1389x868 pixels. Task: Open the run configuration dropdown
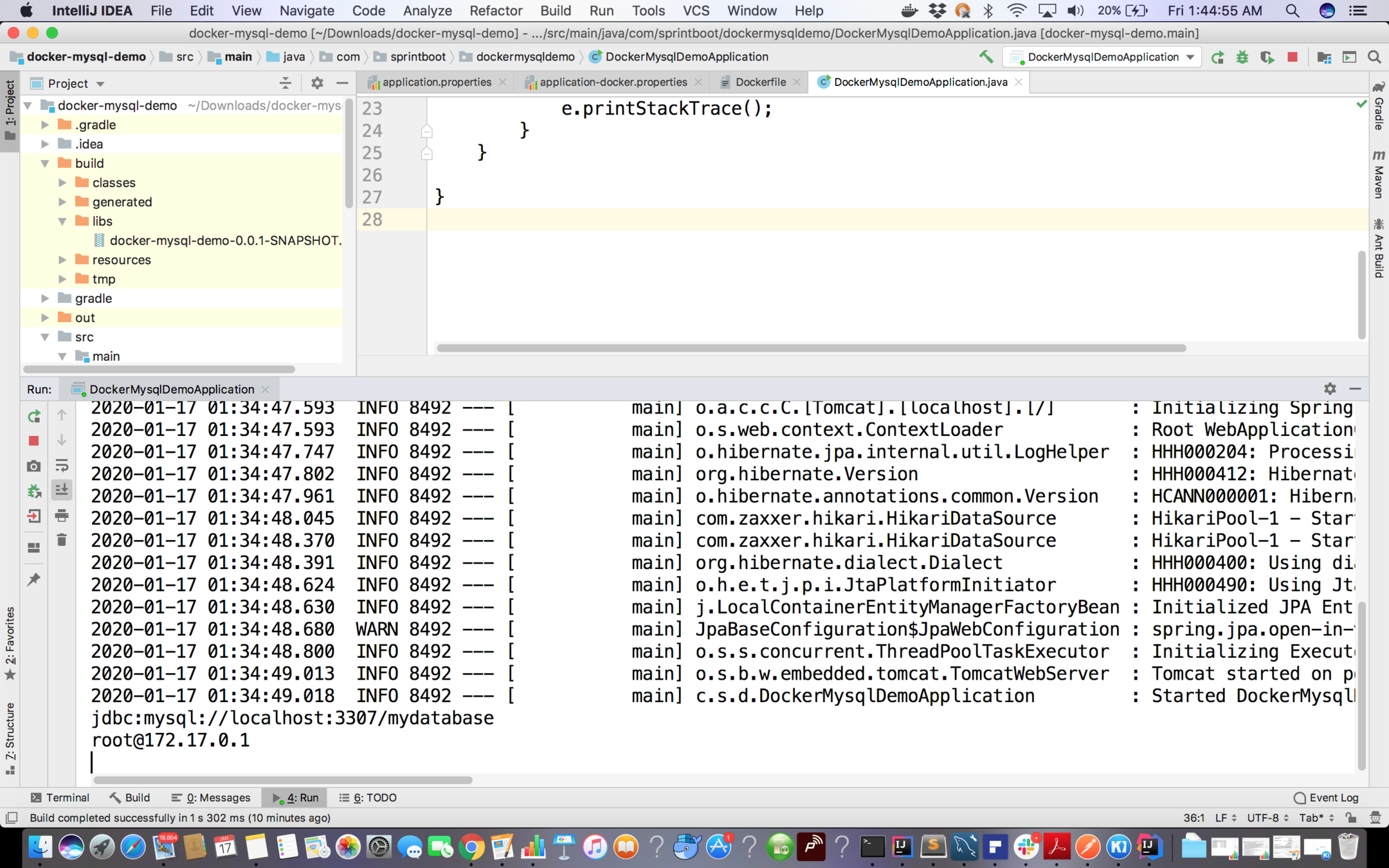point(1190,57)
